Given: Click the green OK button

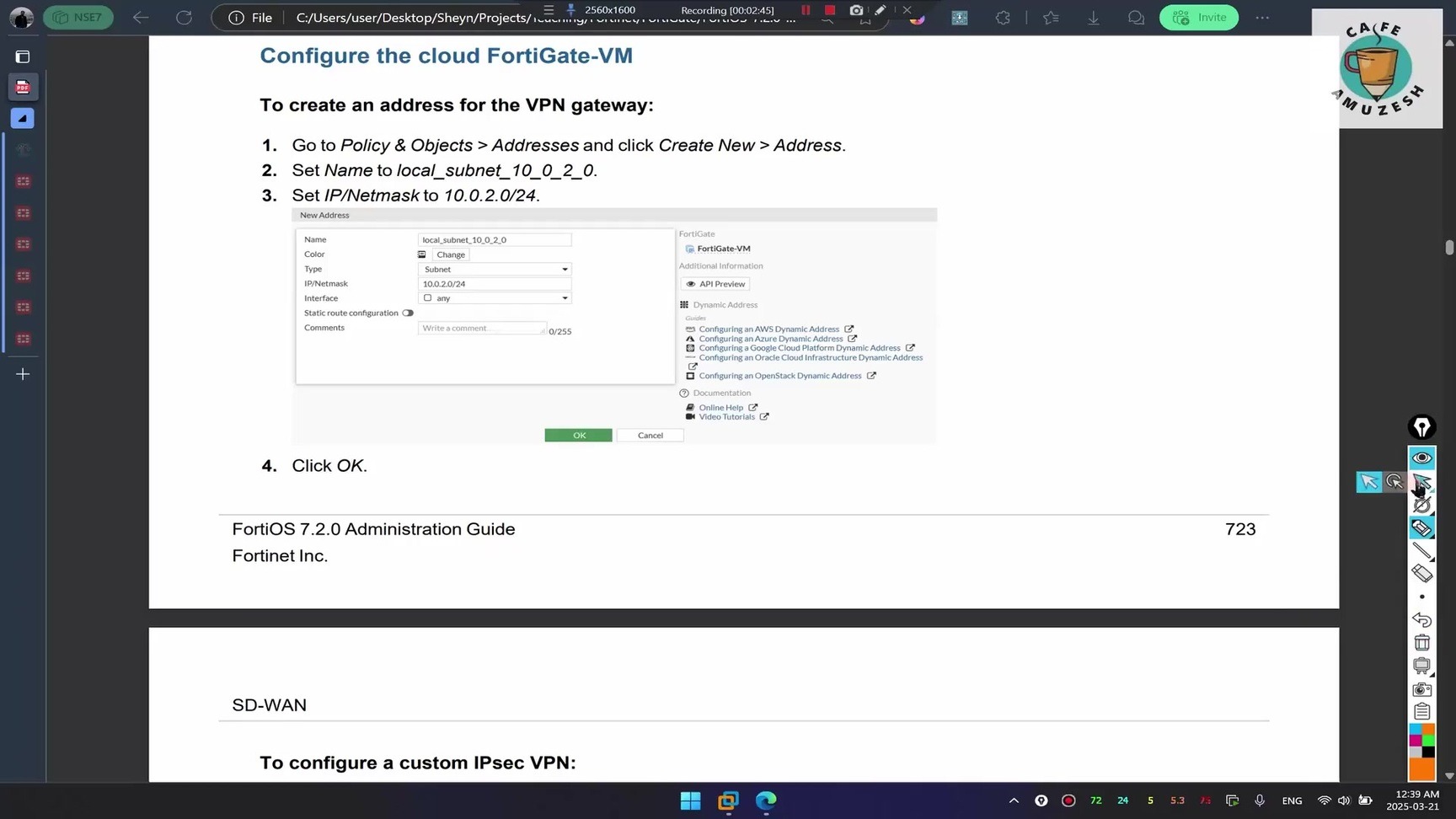Looking at the screenshot, I should tap(579, 436).
